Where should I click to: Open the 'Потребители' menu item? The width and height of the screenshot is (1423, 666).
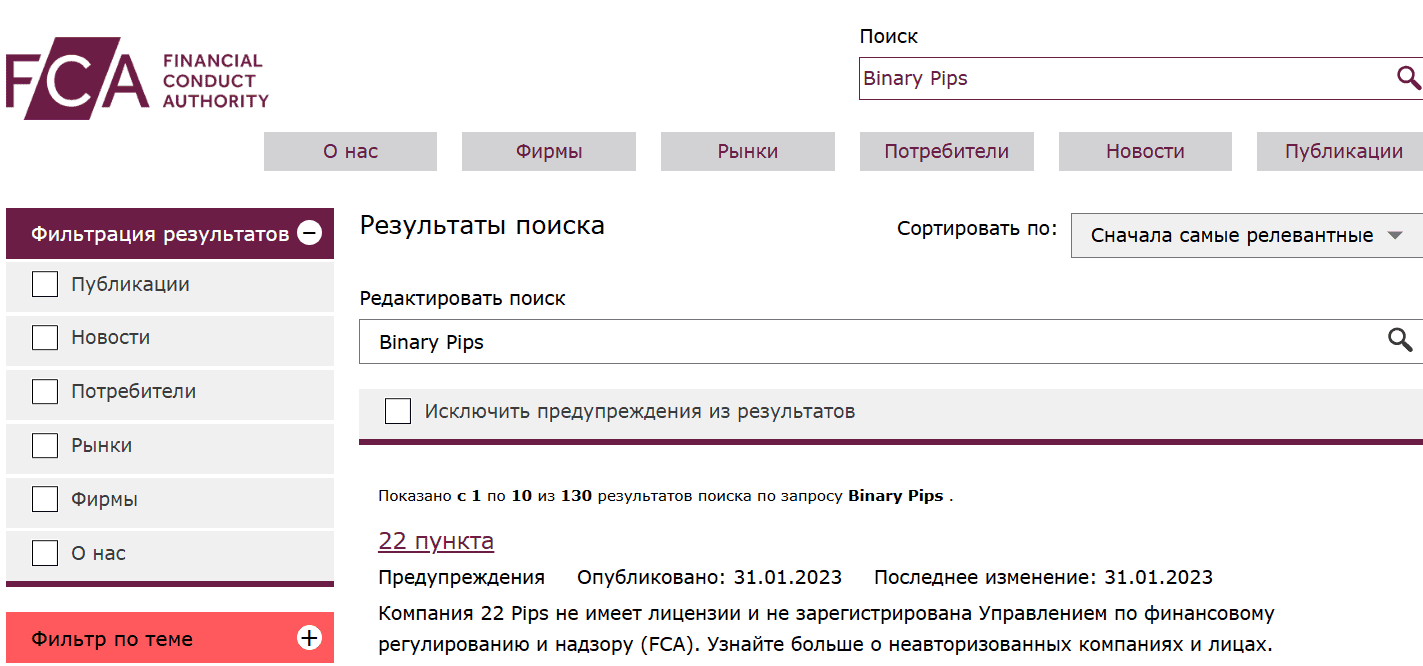tap(946, 151)
